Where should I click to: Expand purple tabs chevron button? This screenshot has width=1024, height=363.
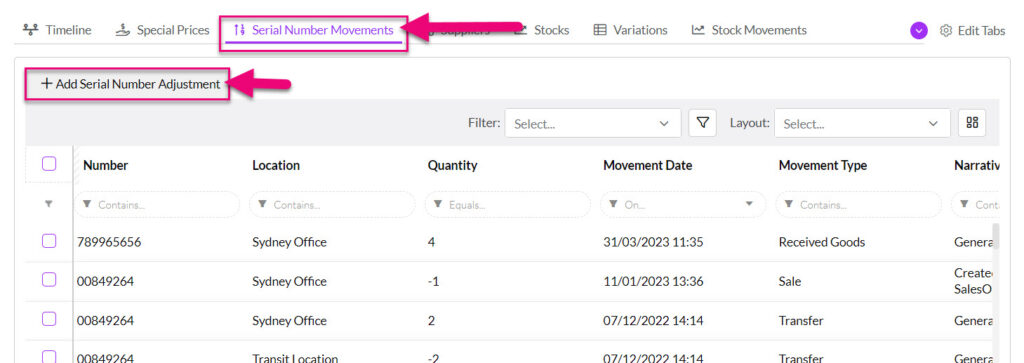point(919,31)
